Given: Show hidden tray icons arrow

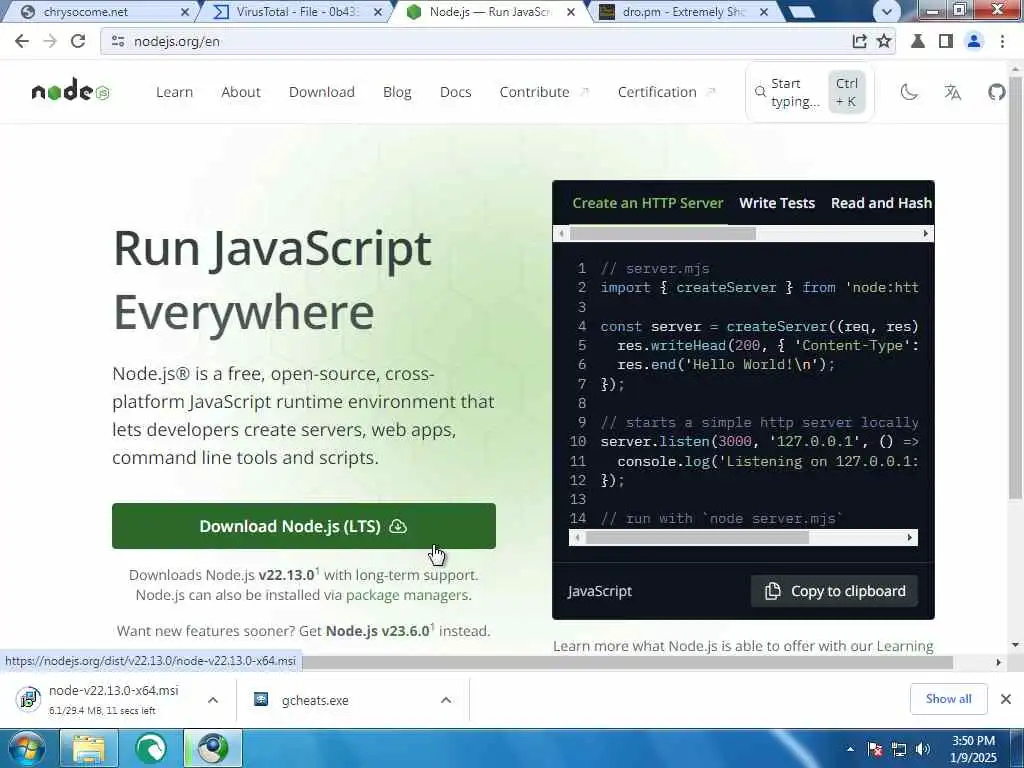Looking at the screenshot, I should tap(850, 749).
